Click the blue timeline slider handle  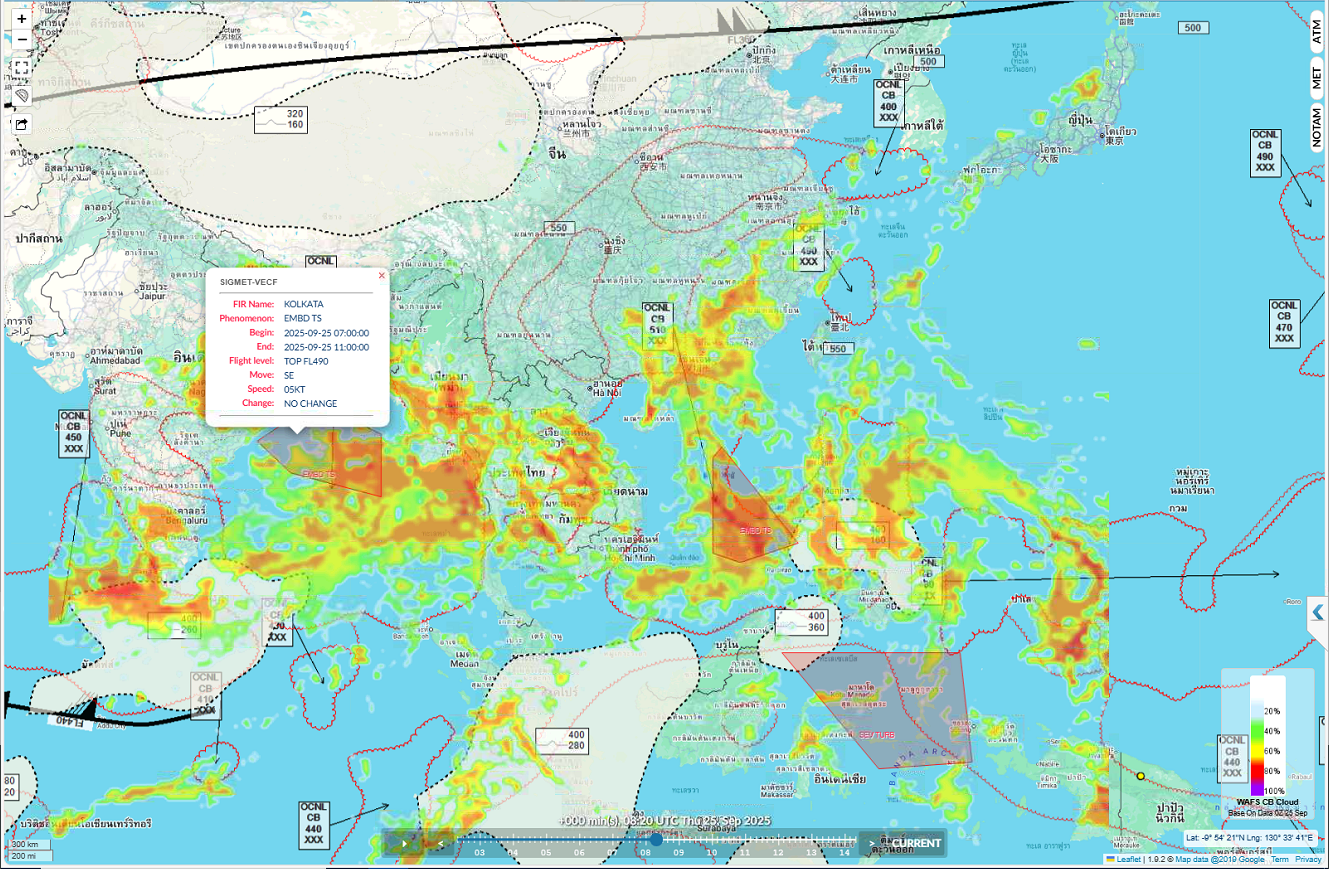(x=655, y=841)
